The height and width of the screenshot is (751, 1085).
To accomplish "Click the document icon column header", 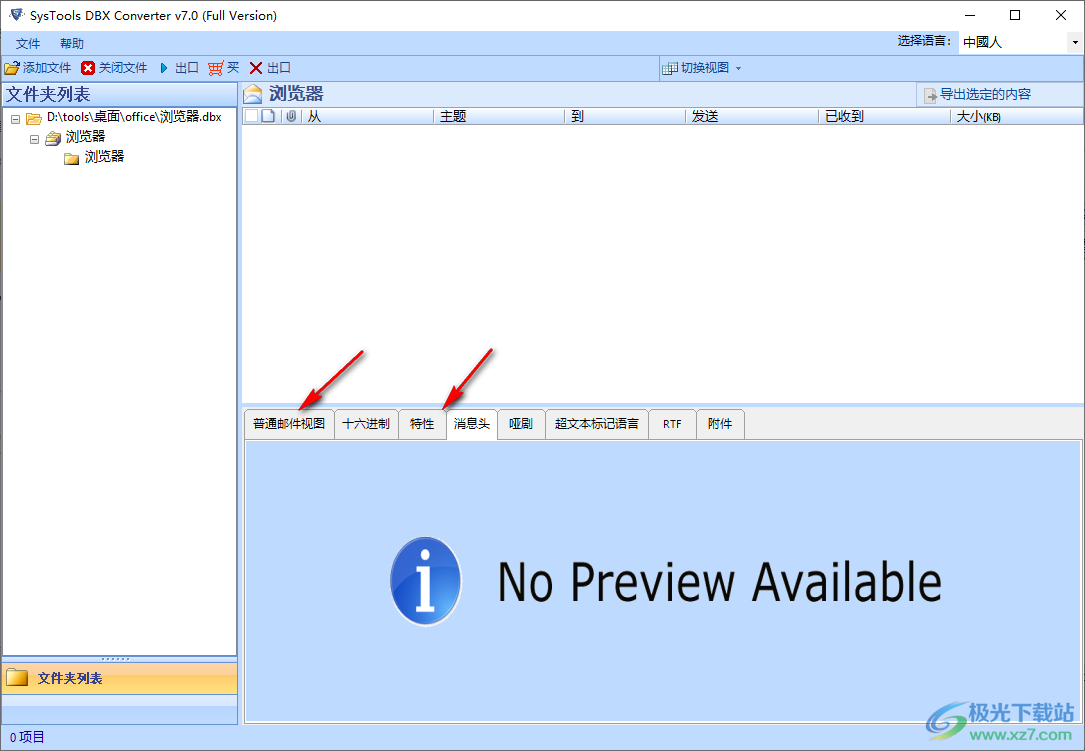I will coord(270,115).
